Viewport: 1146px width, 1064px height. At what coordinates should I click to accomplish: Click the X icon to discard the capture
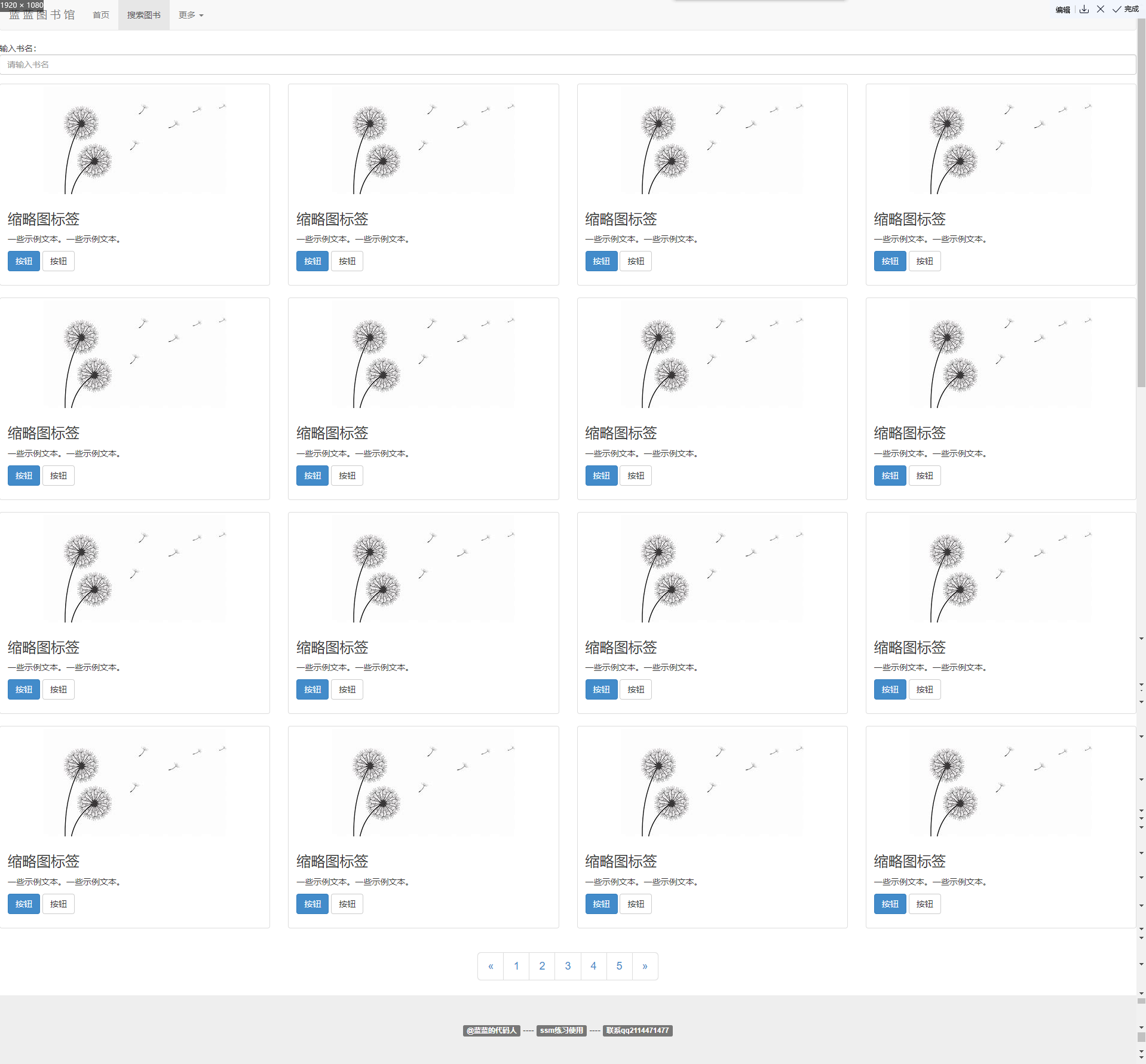[x=1100, y=9]
